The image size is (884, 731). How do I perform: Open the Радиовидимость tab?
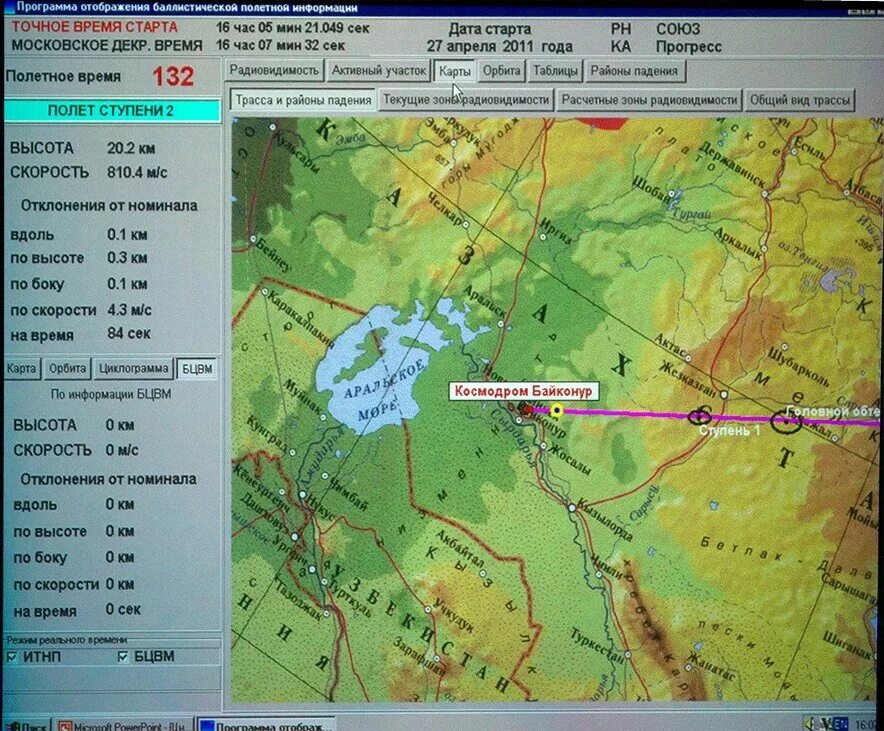tap(274, 71)
